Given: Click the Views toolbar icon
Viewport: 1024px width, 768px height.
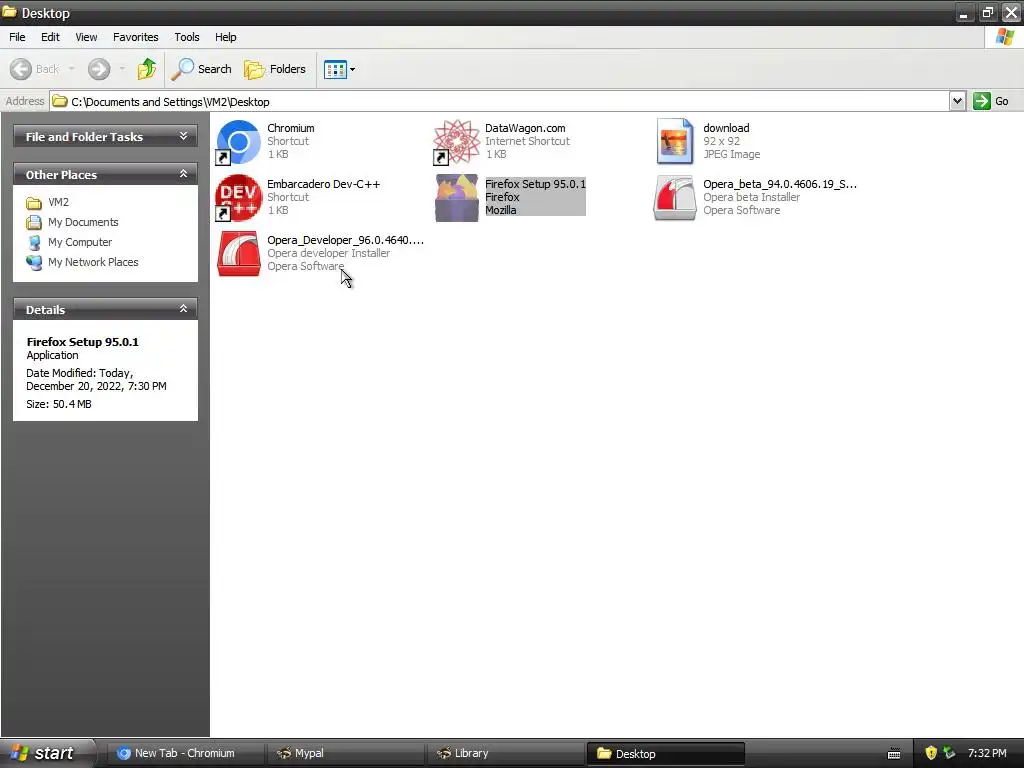Looking at the screenshot, I should pos(336,69).
